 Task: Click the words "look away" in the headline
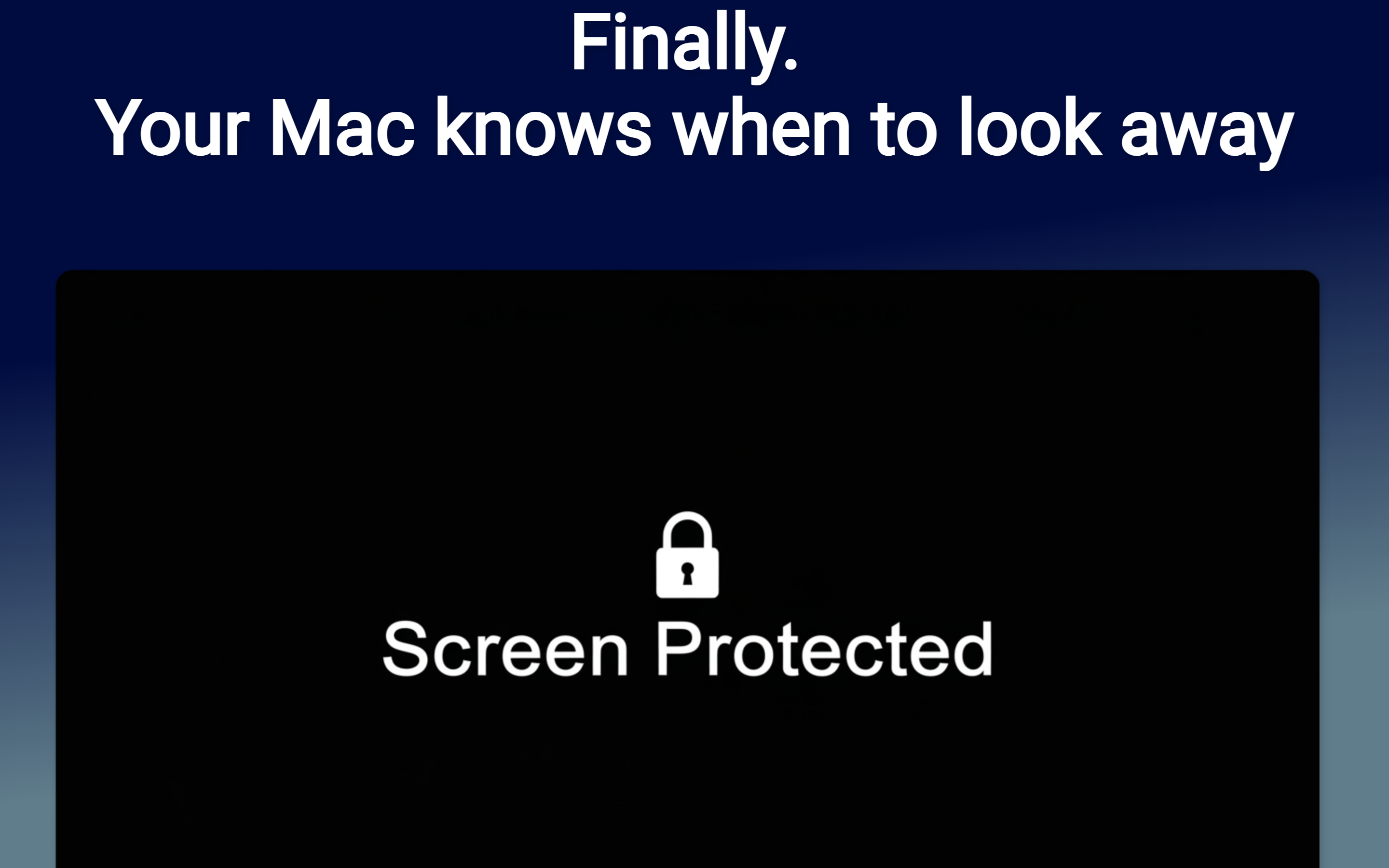pos(1127,132)
